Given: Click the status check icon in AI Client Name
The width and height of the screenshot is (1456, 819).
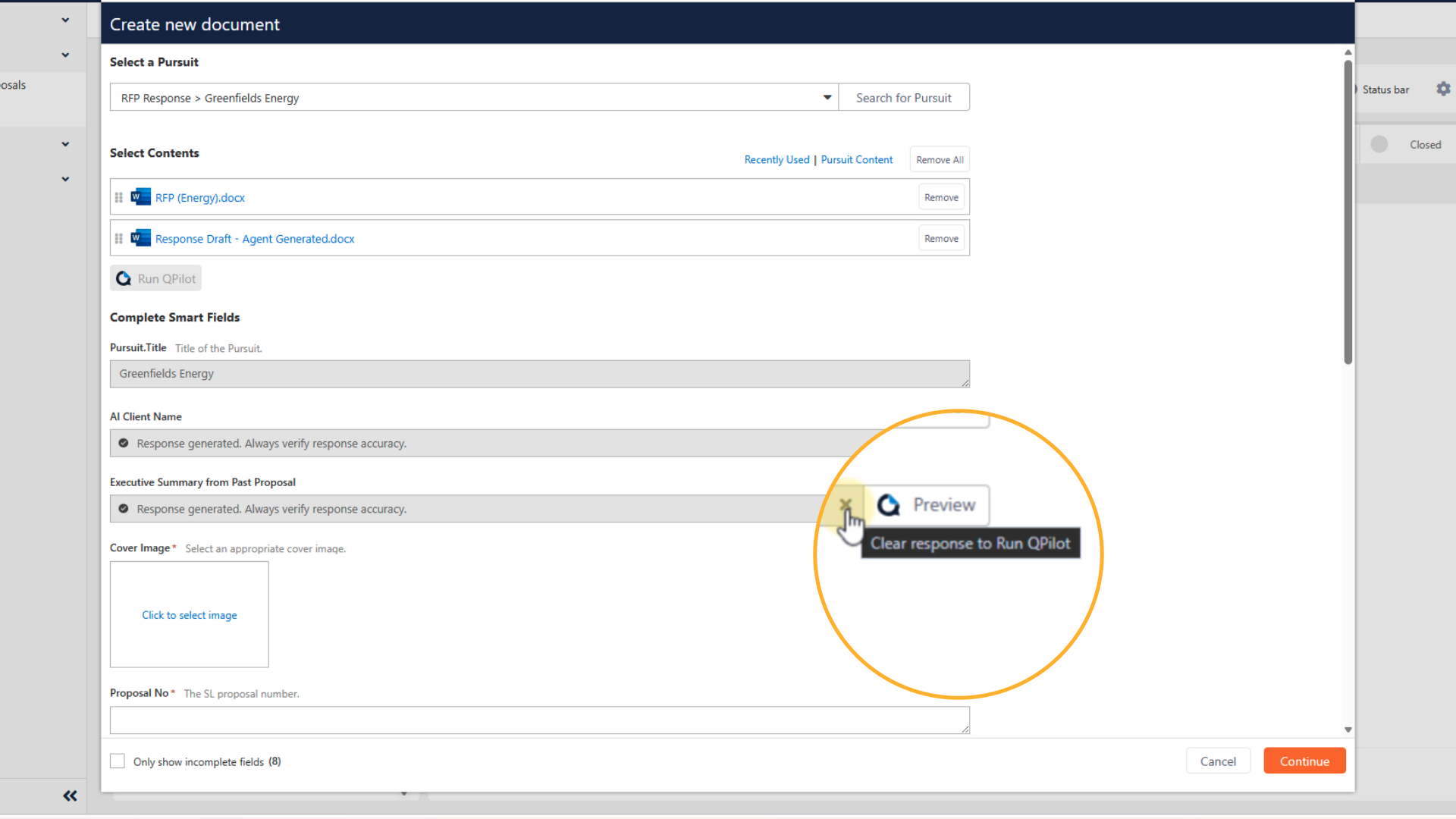Looking at the screenshot, I should [x=124, y=444].
